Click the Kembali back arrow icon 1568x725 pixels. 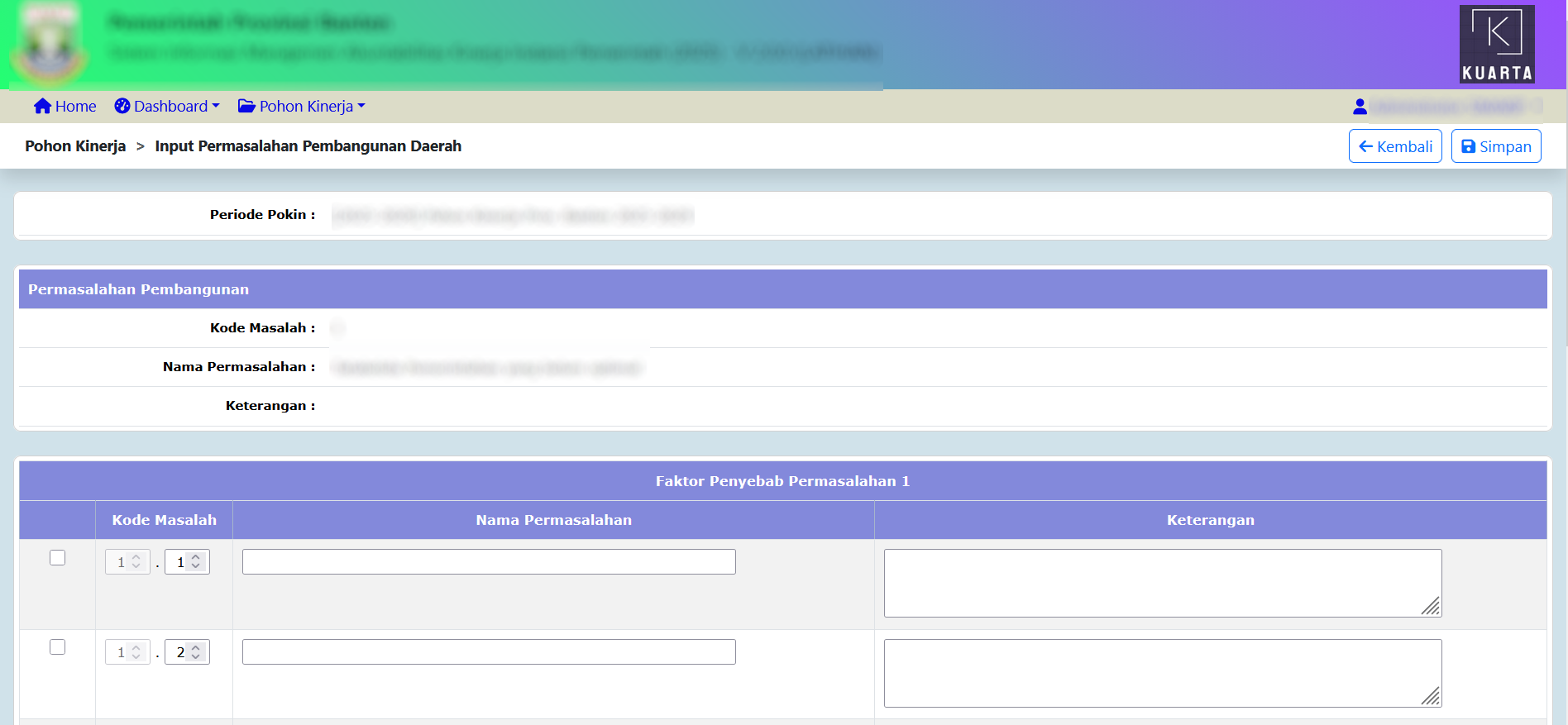pyautogui.click(x=1365, y=146)
